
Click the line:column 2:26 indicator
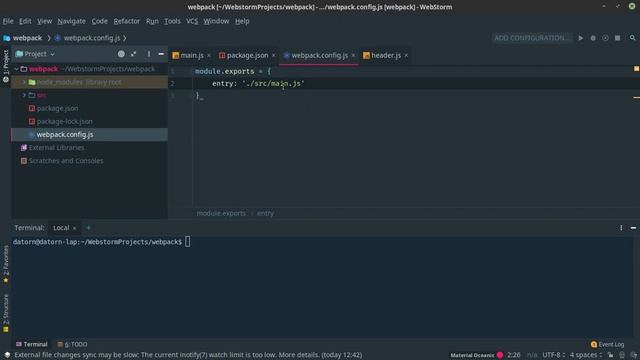coord(513,355)
